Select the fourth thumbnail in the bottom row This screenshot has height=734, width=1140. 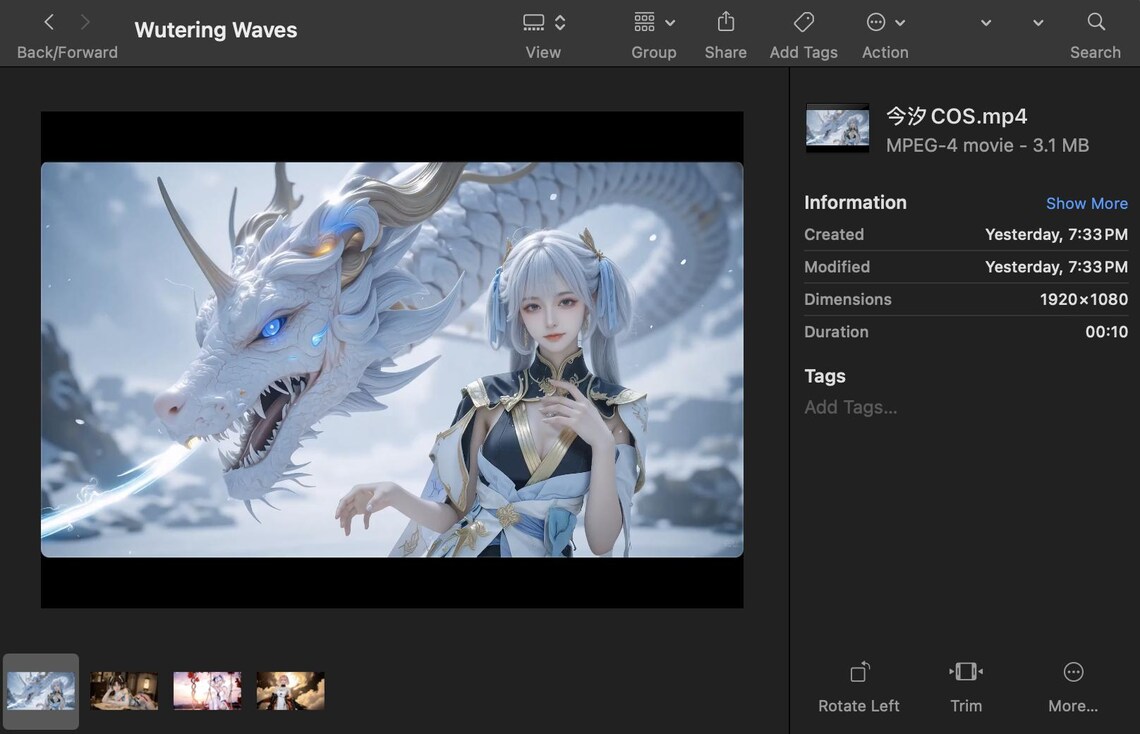[x=290, y=690]
